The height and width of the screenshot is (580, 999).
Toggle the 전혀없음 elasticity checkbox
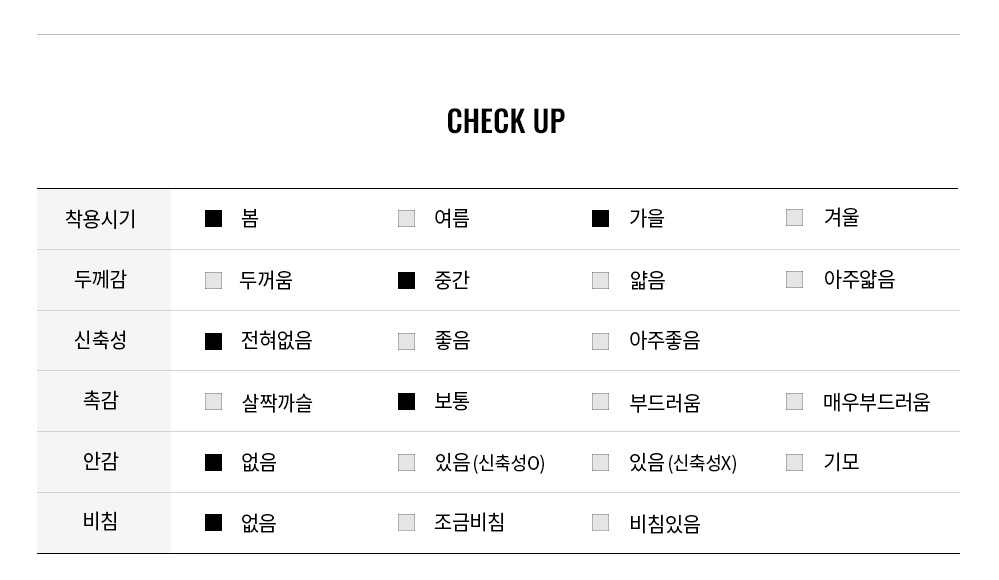click(213, 341)
